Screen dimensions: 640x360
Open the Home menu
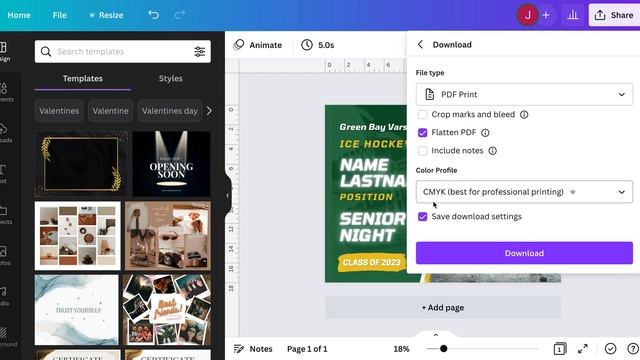19,15
